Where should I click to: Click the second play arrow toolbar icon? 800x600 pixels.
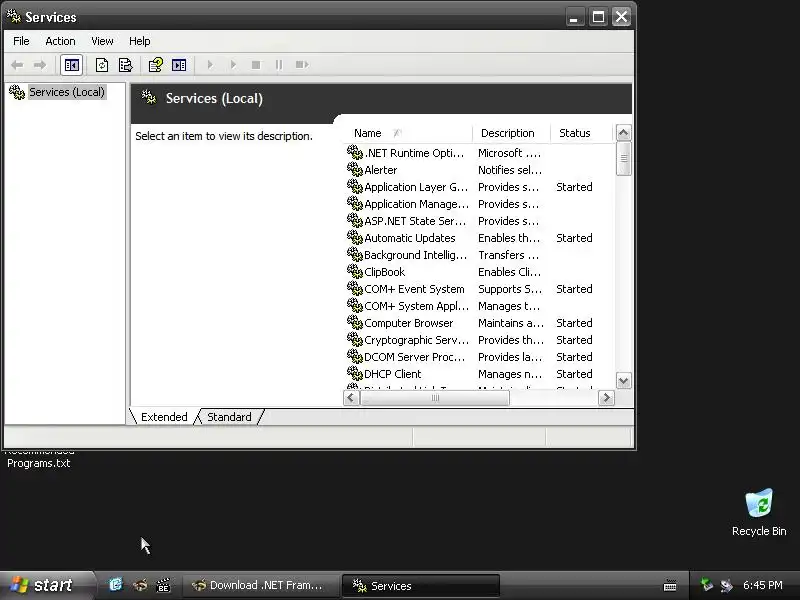pyautogui.click(x=233, y=65)
